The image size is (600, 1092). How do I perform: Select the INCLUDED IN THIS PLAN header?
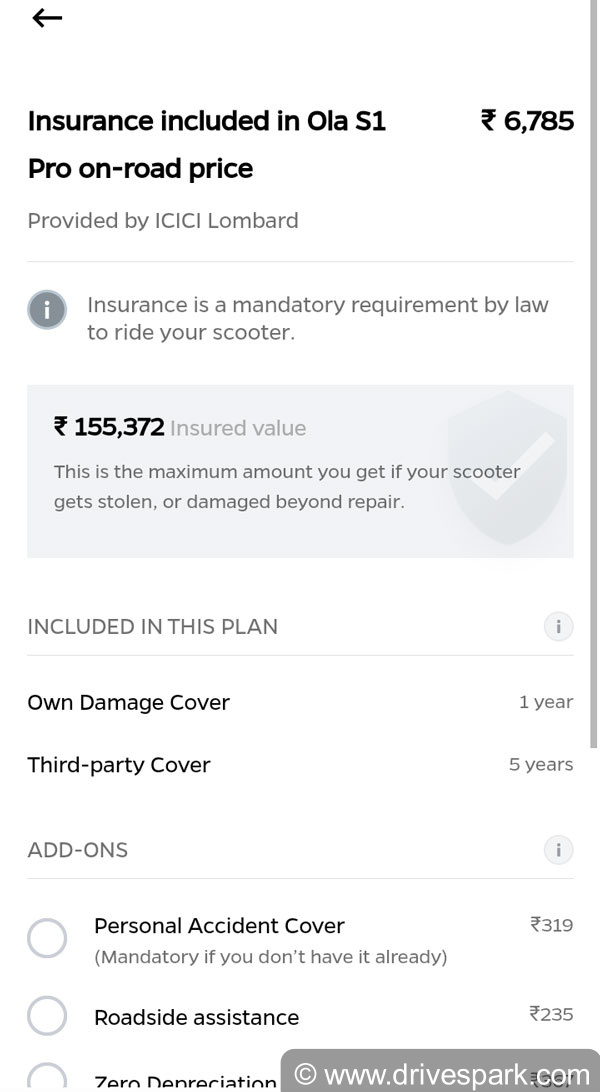[152, 626]
